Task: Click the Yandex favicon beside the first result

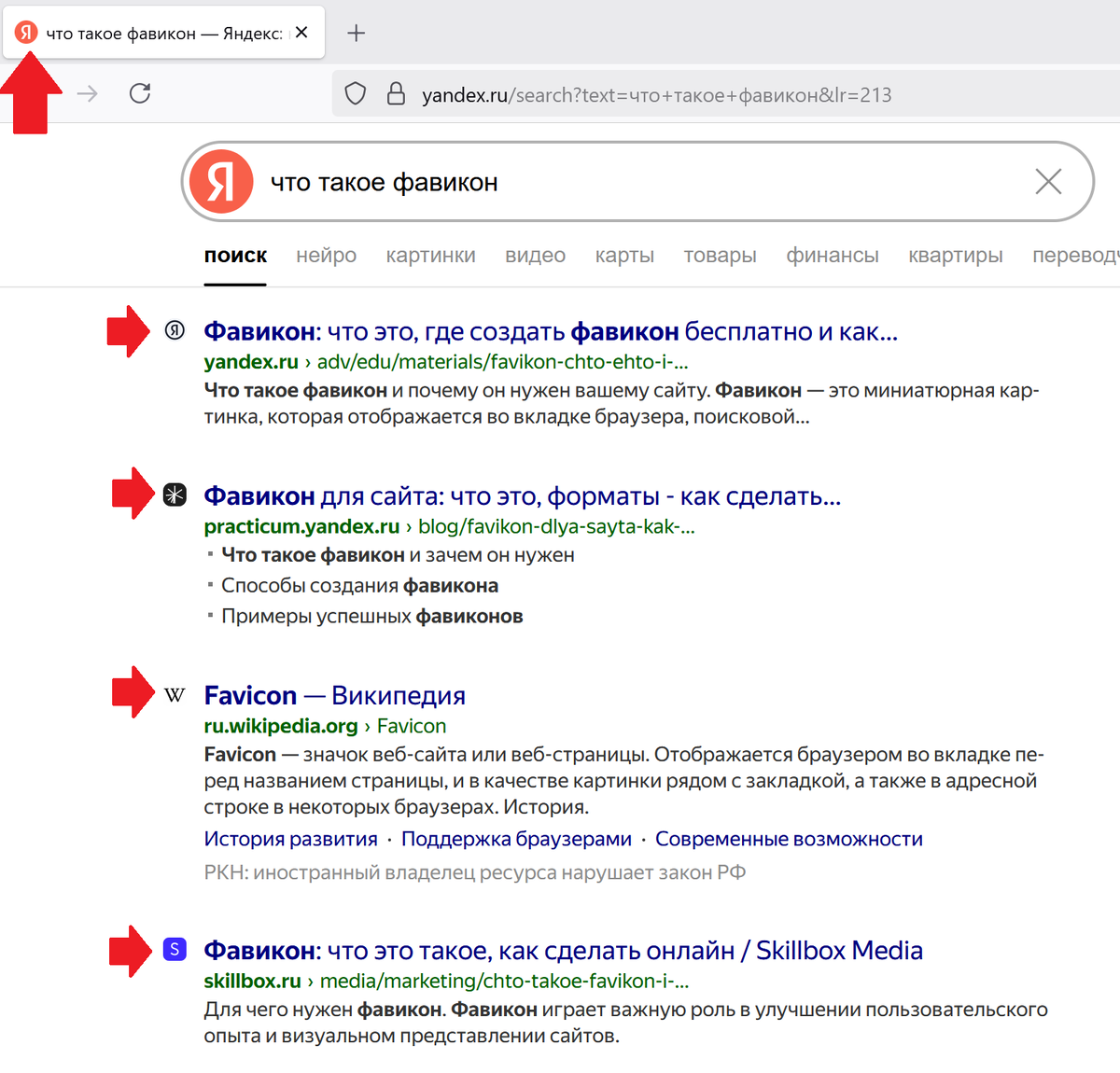Action: tap(174, 330)
